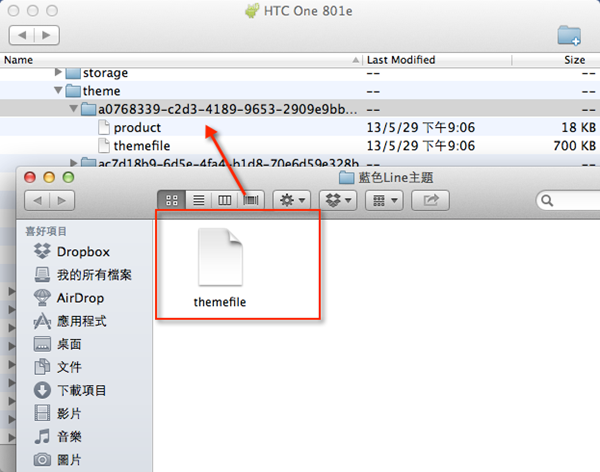
Task: Click the Finder search field
Action: 569,201
